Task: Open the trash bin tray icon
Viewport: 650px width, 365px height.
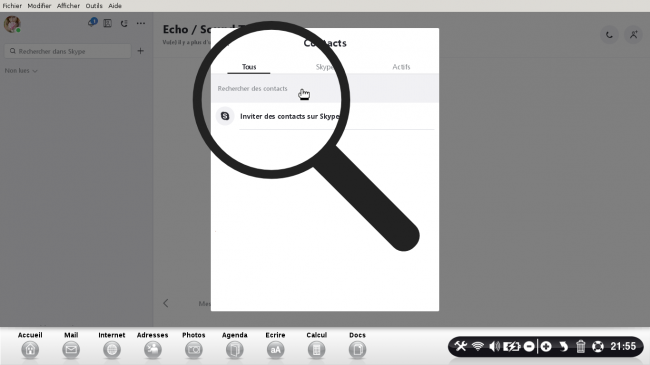Action: (x=580, y=346)
